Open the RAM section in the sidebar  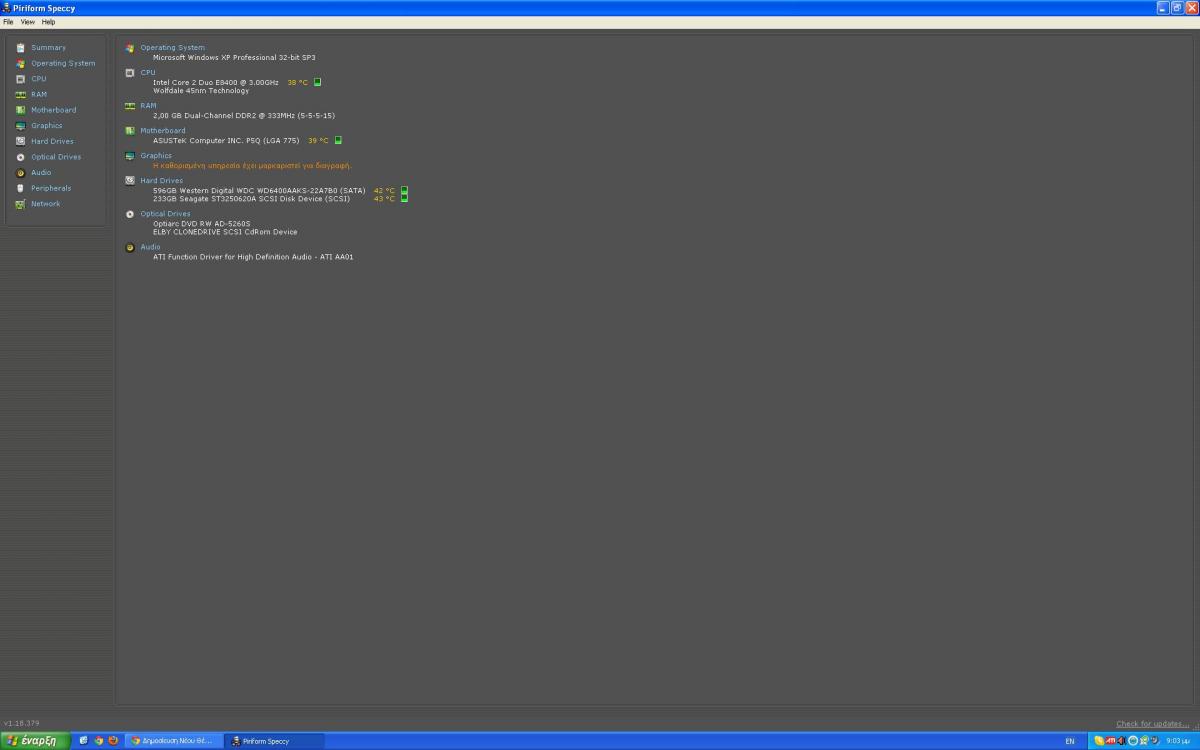pyautogui.click(x=38, y=94)
